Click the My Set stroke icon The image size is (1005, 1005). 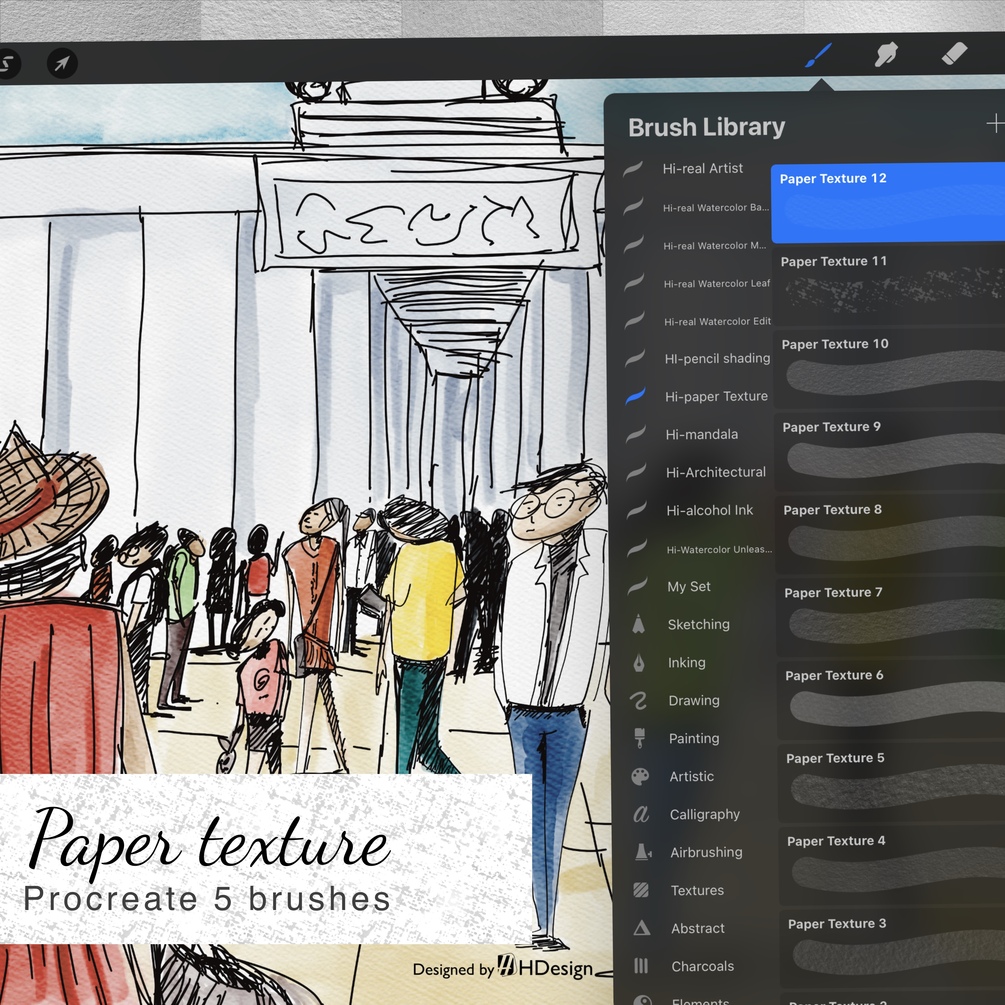tap(637, 586)
